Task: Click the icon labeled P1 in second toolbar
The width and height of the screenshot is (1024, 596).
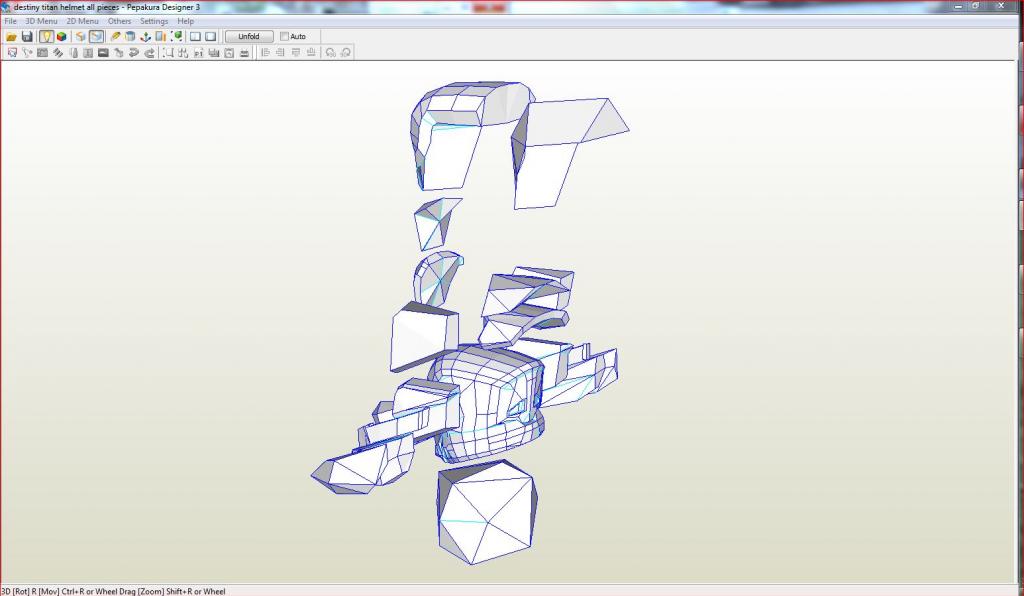Action: tap(198, 53)
